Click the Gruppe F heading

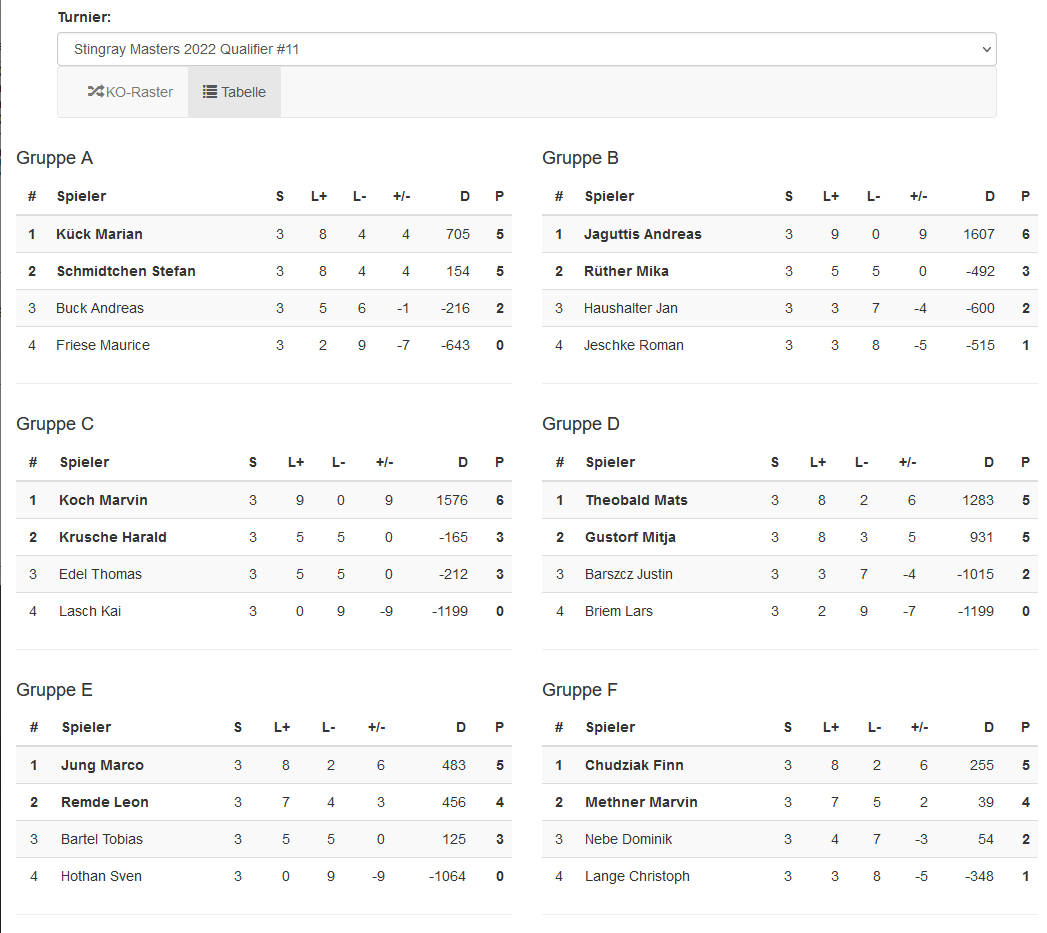580,690
